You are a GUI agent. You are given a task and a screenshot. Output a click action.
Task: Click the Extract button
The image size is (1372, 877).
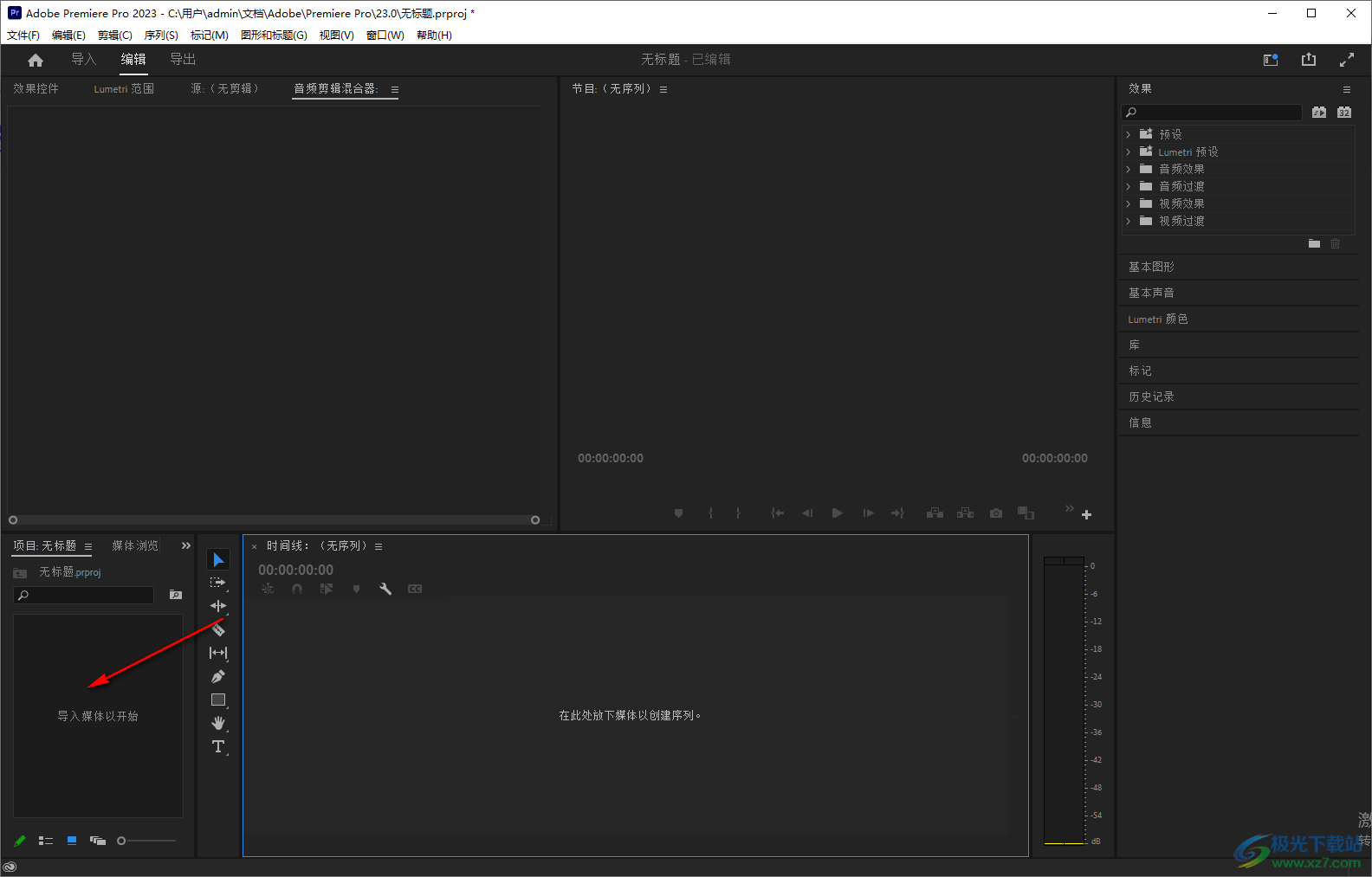965,513
